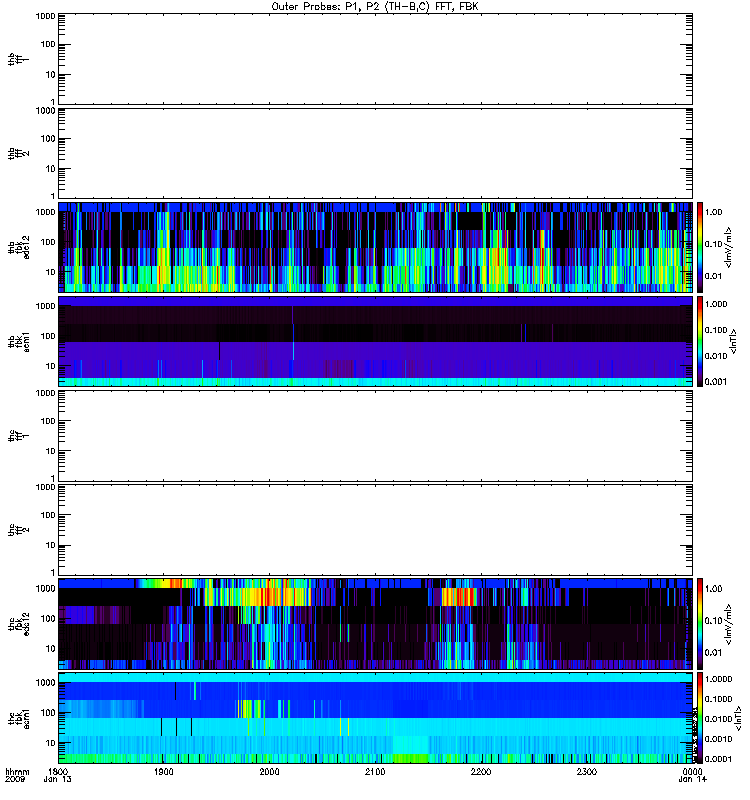Click the plot title "Outer Probes: P1, P2 (TH-B,C) FFT, FBK"

[x=375, y=7]
